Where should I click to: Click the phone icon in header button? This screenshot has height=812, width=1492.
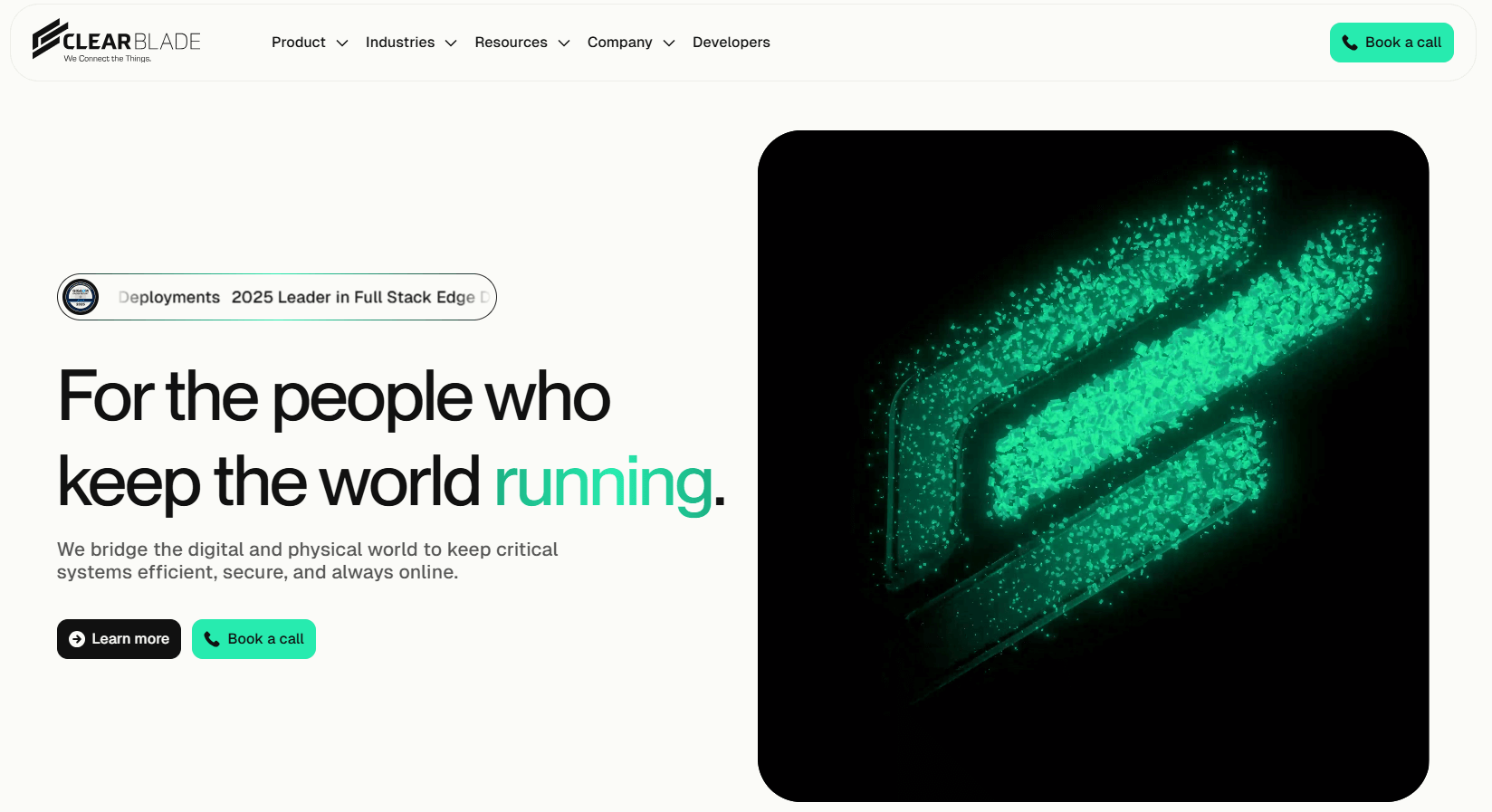[1350, 43]
